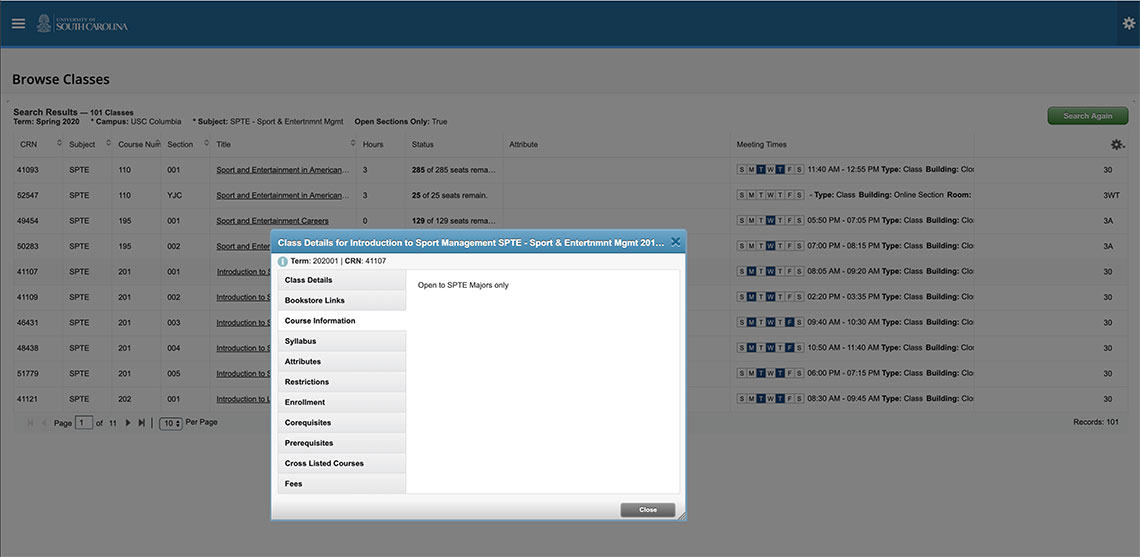This screenshot has width=1140, height=557.
Task: Go to the next results page arrow
Action: 128,423
